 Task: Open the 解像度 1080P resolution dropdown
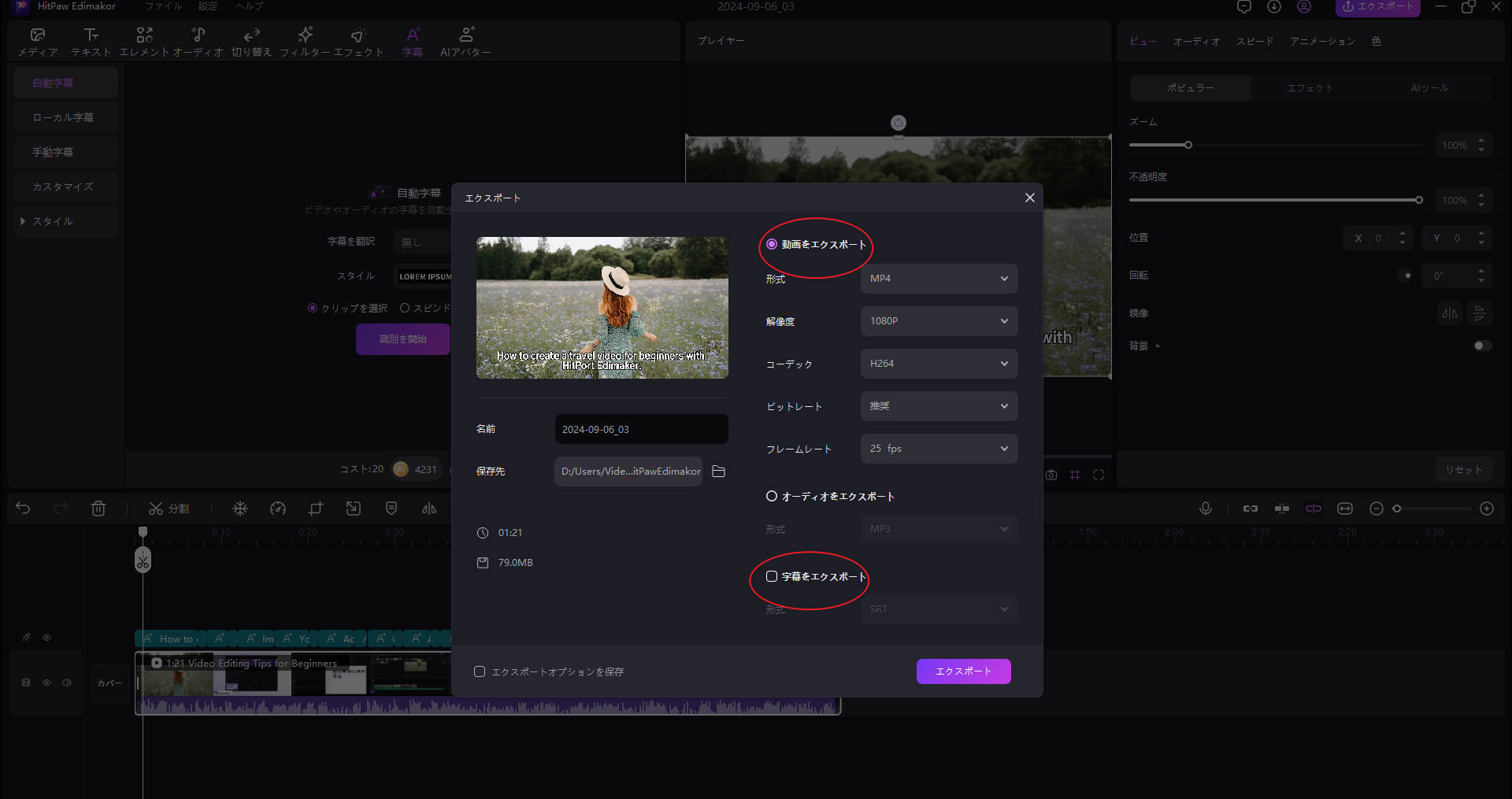939,321
